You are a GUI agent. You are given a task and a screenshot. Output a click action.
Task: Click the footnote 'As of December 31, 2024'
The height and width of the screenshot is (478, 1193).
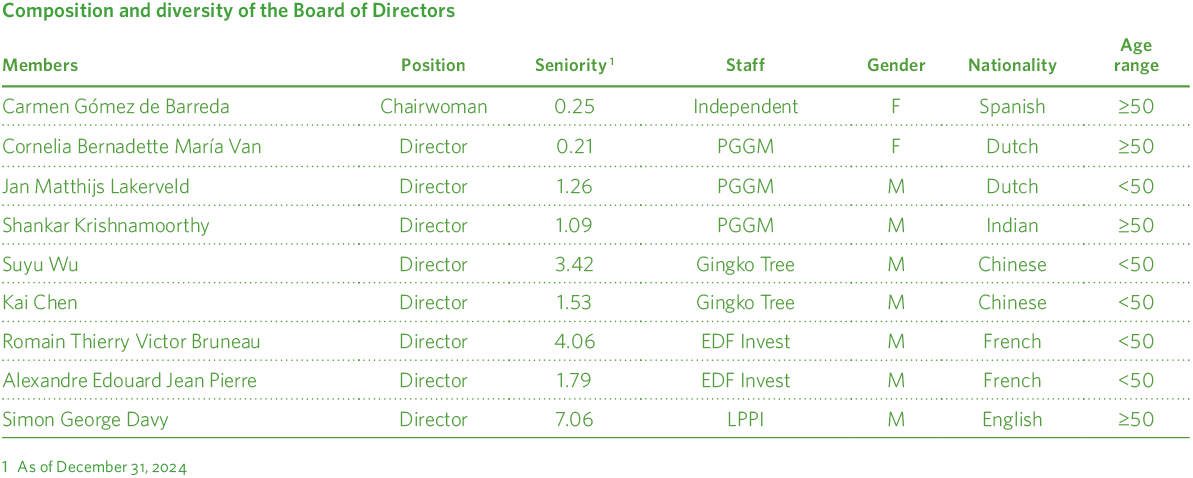tap(100, 467)
